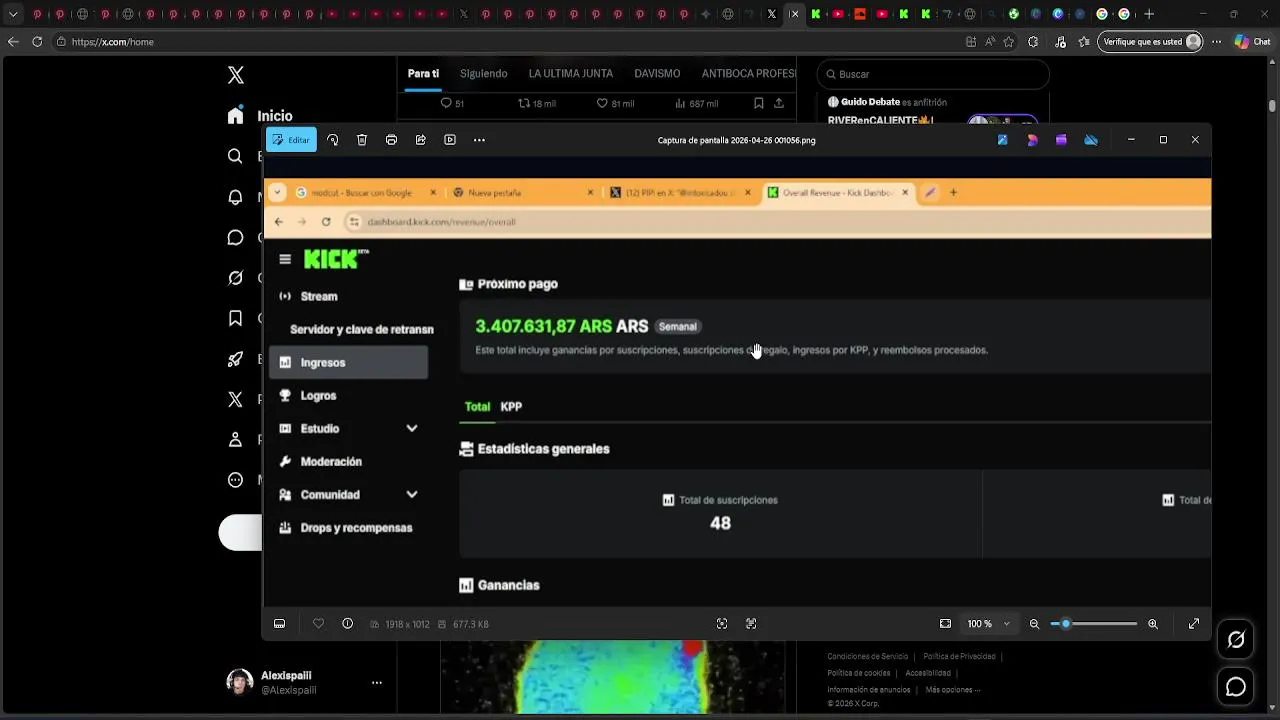1280x720 pixels.
Task: Delete the screenshot with trash icon
Action: (362, 140)
